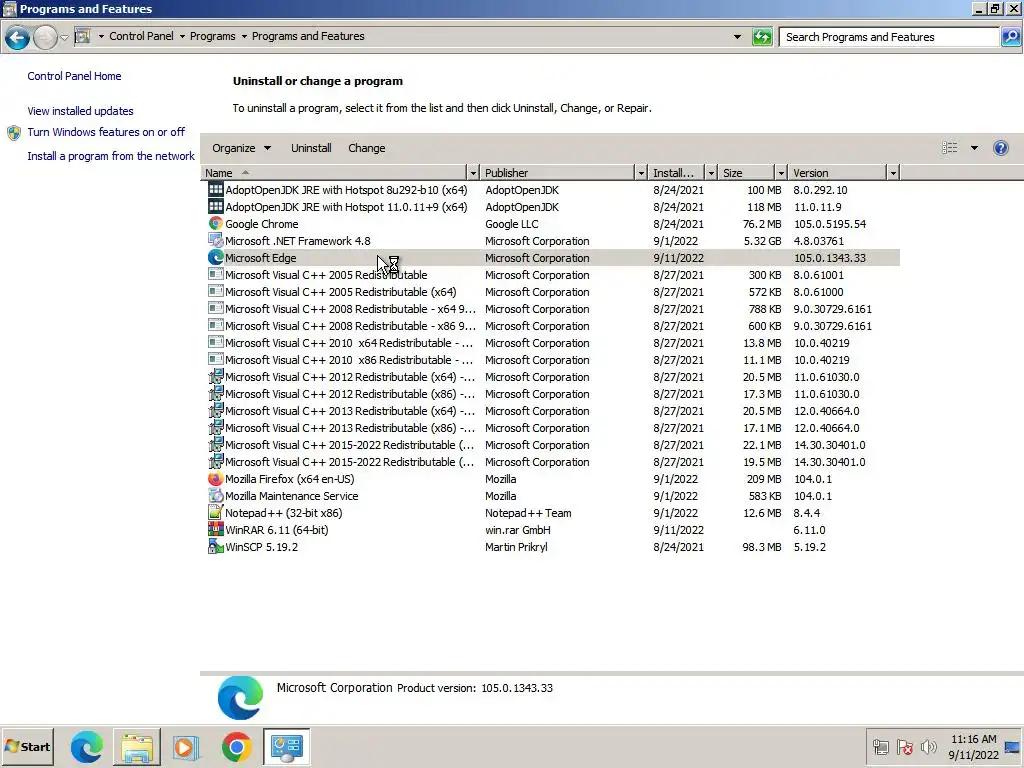This screenshot has width=1024, height=768.
Task: Click the Mozilla Maintenance Service icon
Action: click(x=215, y=495)
